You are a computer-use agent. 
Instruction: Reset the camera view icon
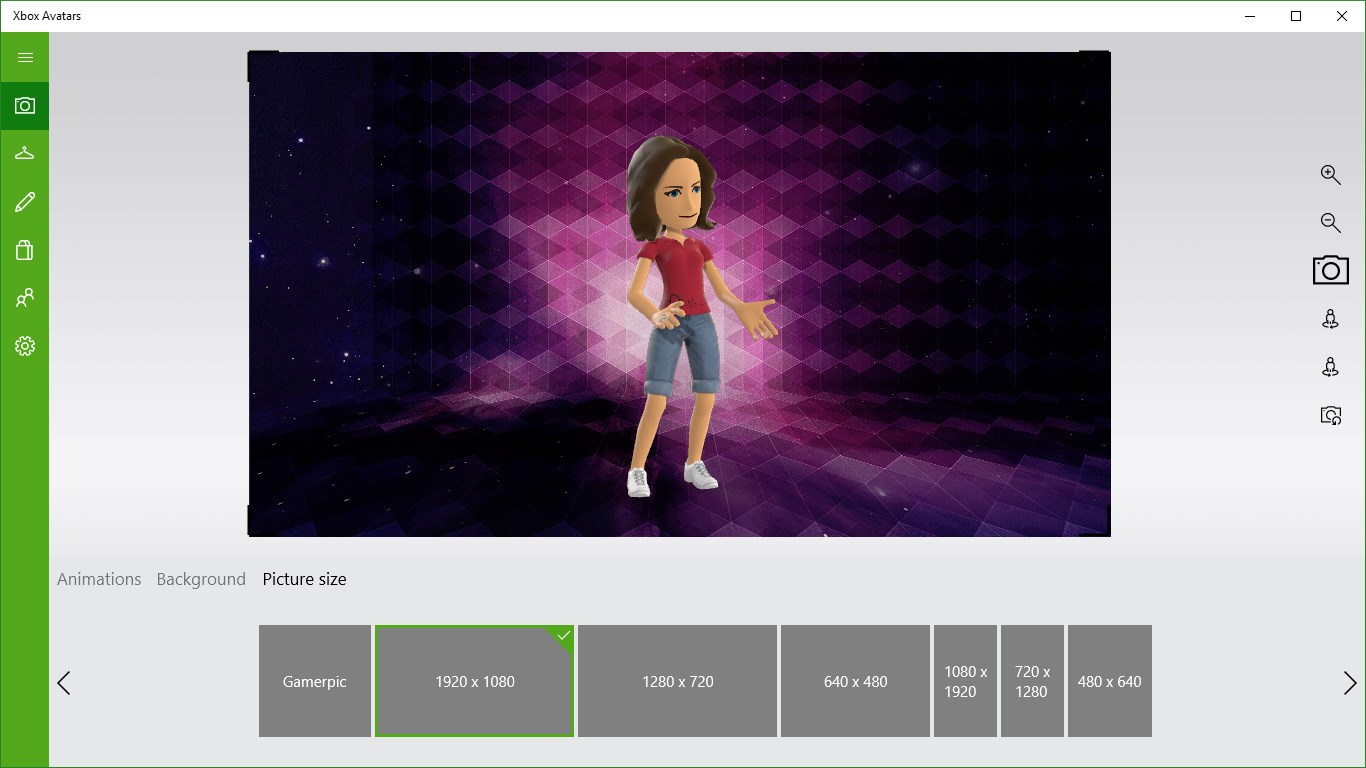tap(1330, 415)
